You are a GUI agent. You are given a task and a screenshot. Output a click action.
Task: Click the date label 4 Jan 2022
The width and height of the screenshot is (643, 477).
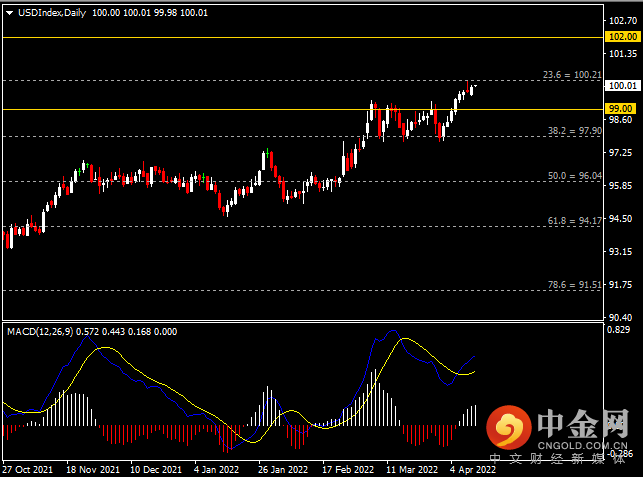click(216, 470)
